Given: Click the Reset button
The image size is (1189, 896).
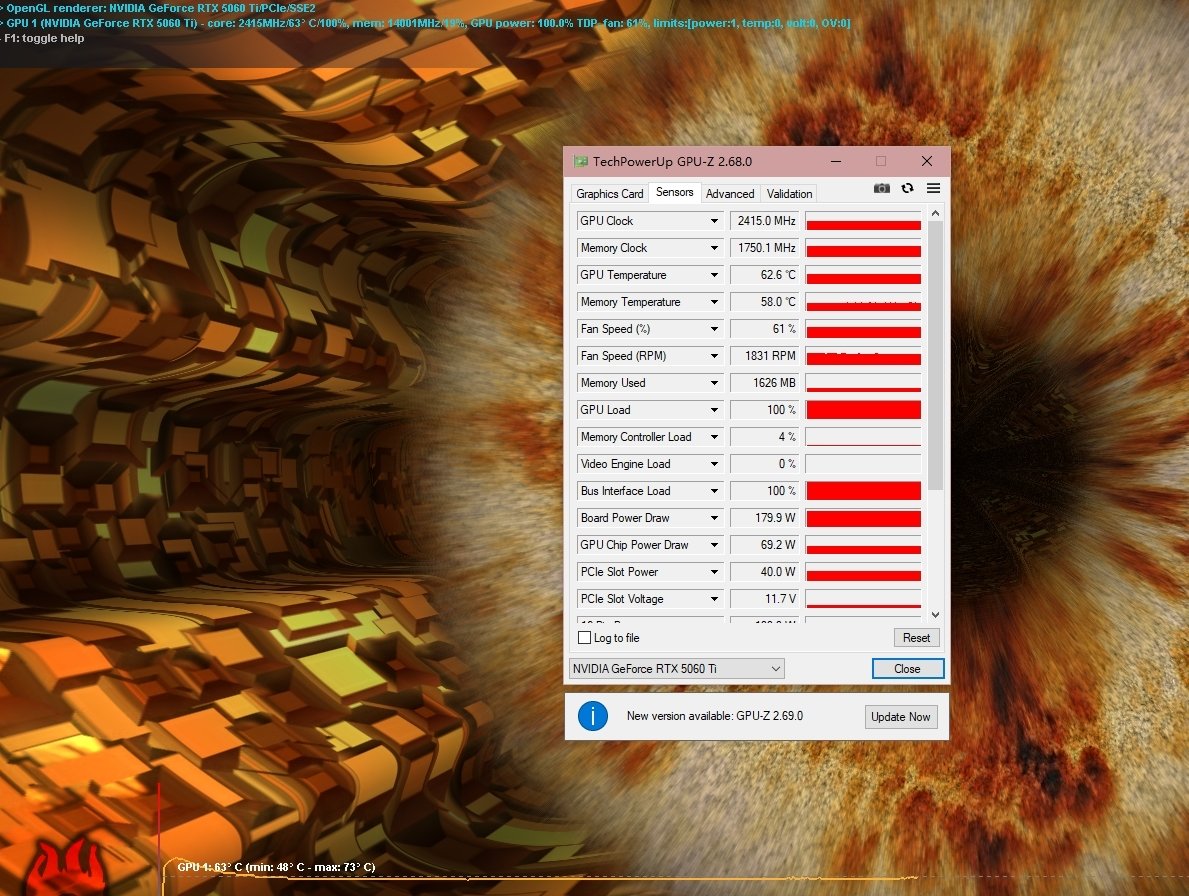Looking at the screenshot, I should [x=916, y=638].
